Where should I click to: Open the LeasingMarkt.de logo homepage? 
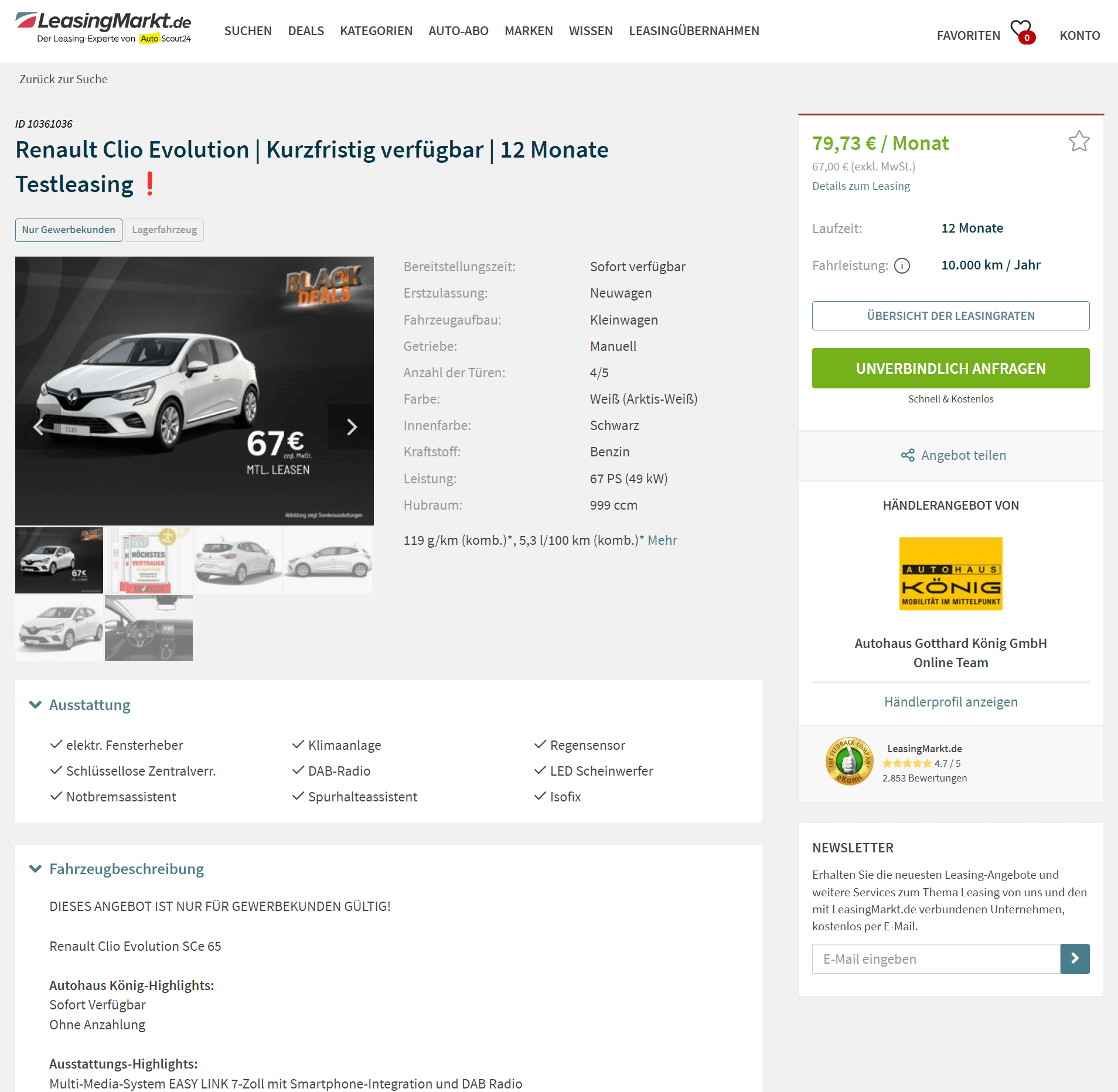click(x=103, y=28)
